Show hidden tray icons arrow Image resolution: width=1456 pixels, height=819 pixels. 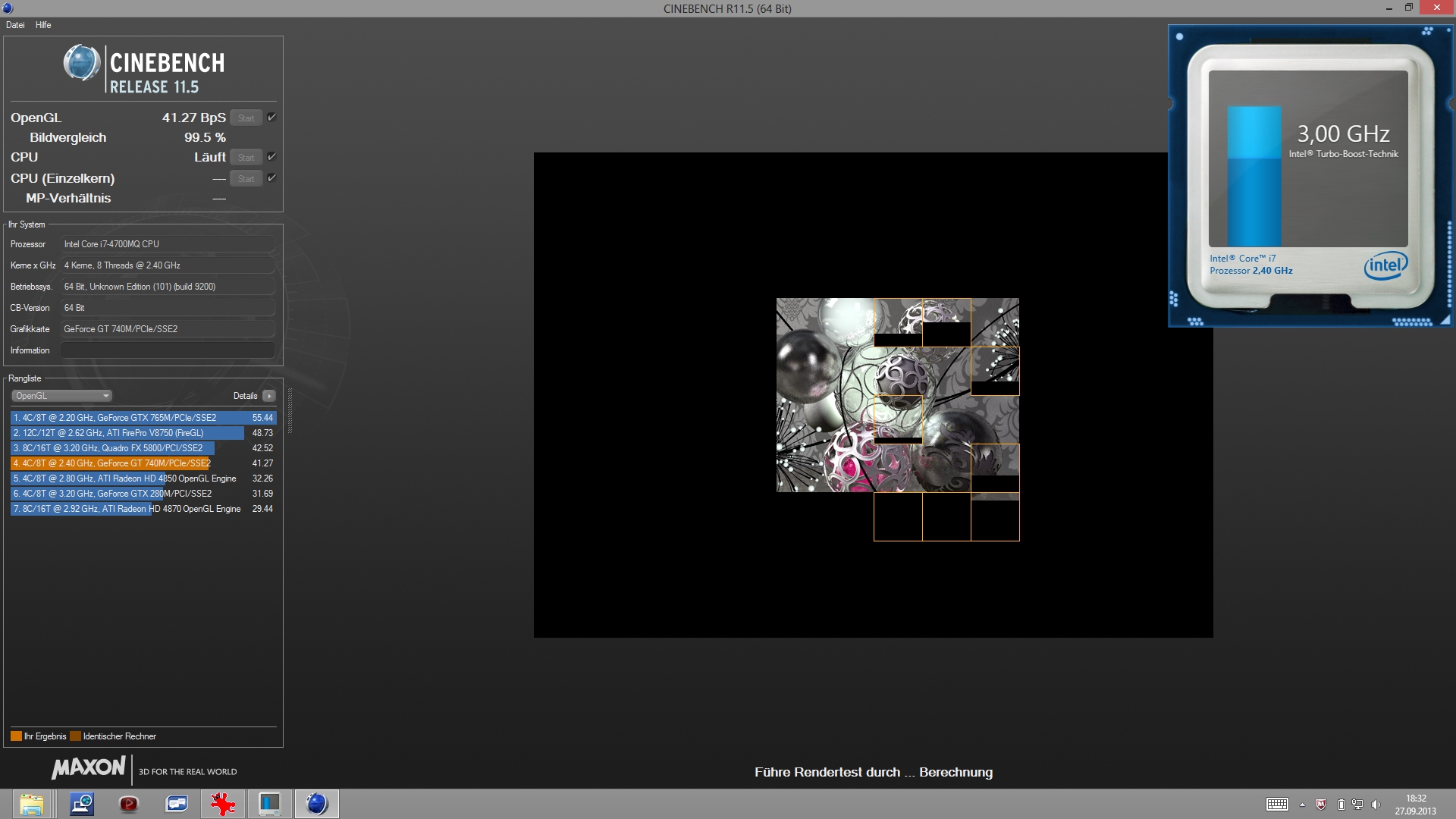click(1302, 805)
